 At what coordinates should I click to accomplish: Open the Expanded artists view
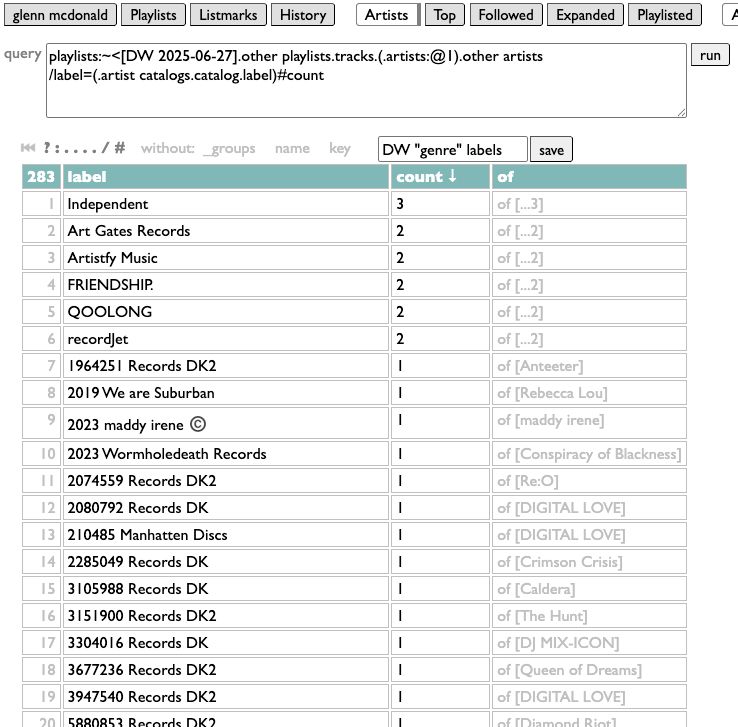pyautogui.click(x=586, y=15)
